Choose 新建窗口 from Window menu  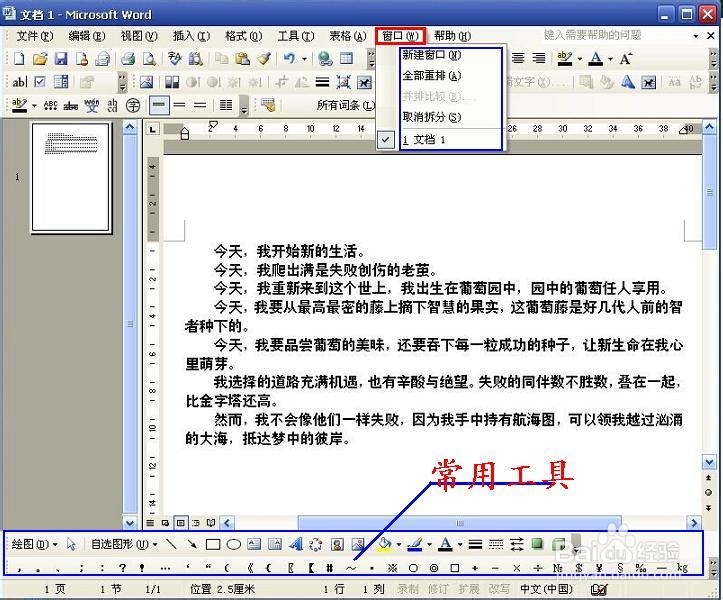[431, 55]
